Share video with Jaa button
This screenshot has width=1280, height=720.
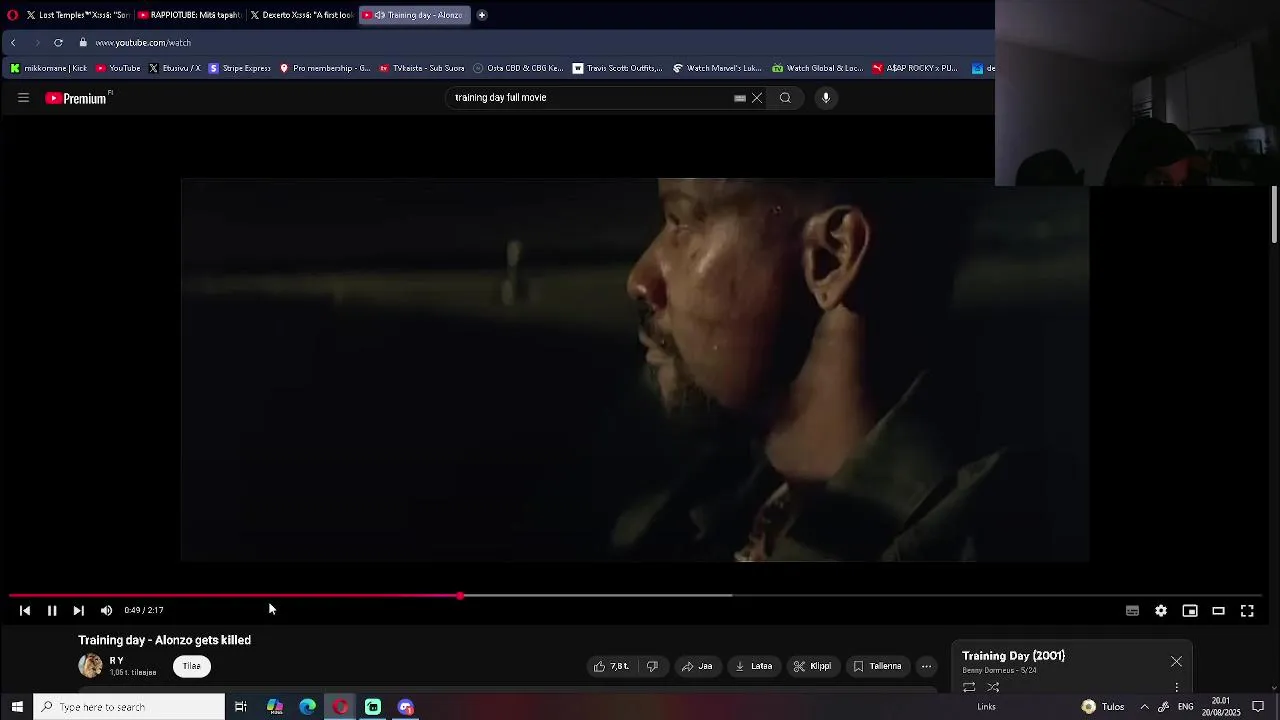(x=697, y=666)
